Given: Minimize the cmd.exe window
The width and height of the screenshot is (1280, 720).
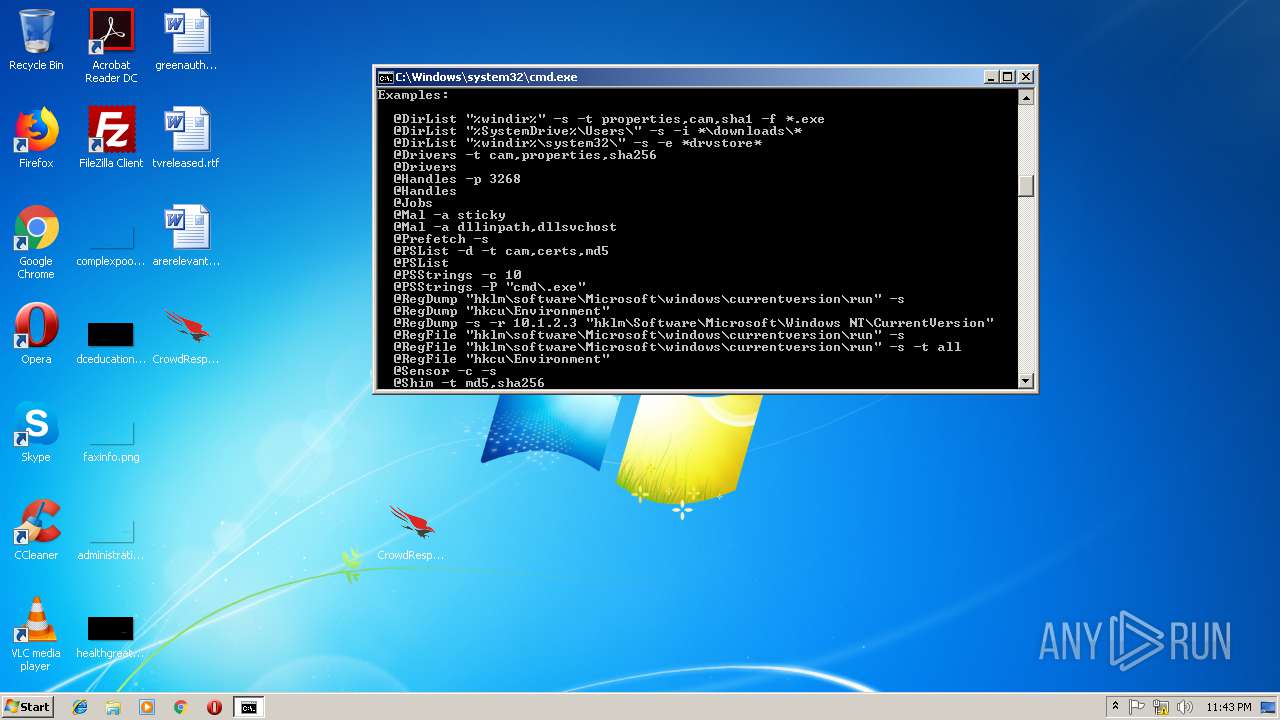Looking at the screenshot, I should point(991,77).
